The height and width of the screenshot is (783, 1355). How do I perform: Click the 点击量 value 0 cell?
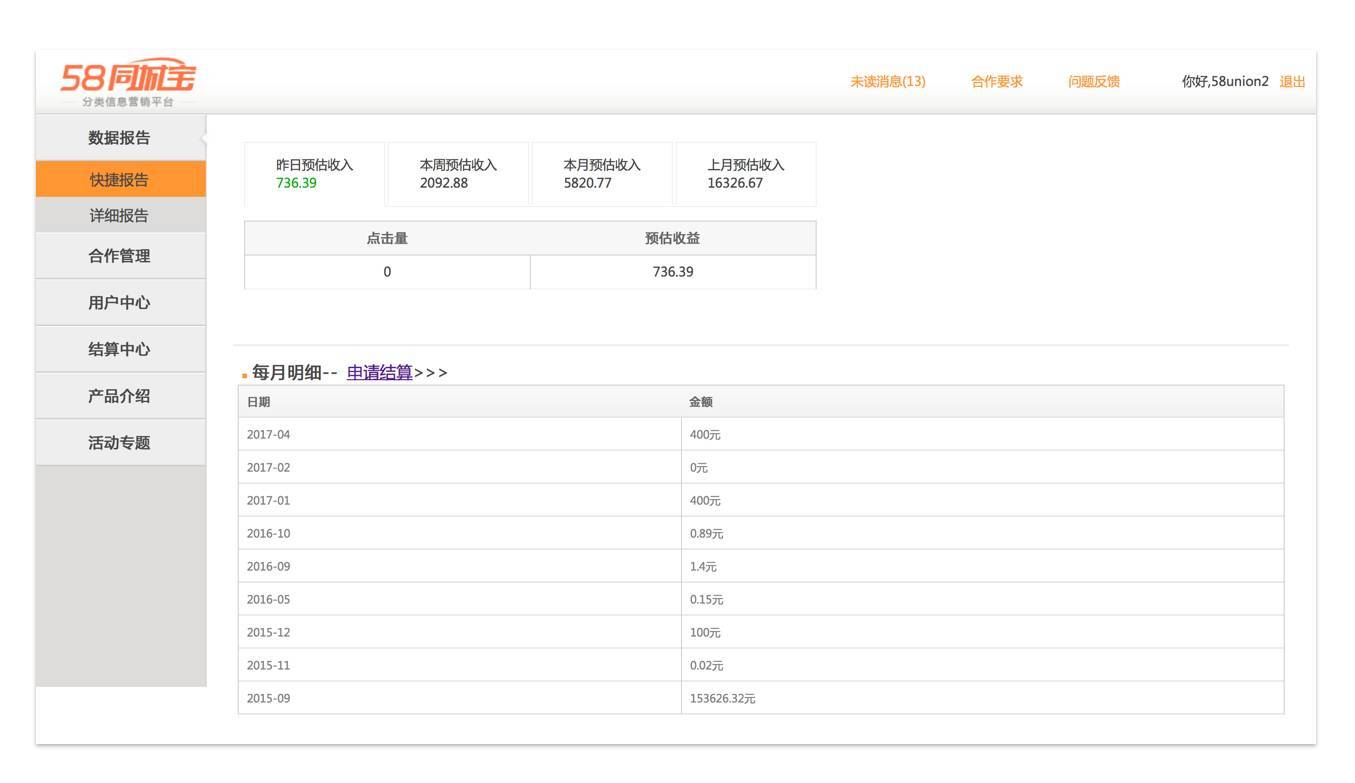(387, 272)
